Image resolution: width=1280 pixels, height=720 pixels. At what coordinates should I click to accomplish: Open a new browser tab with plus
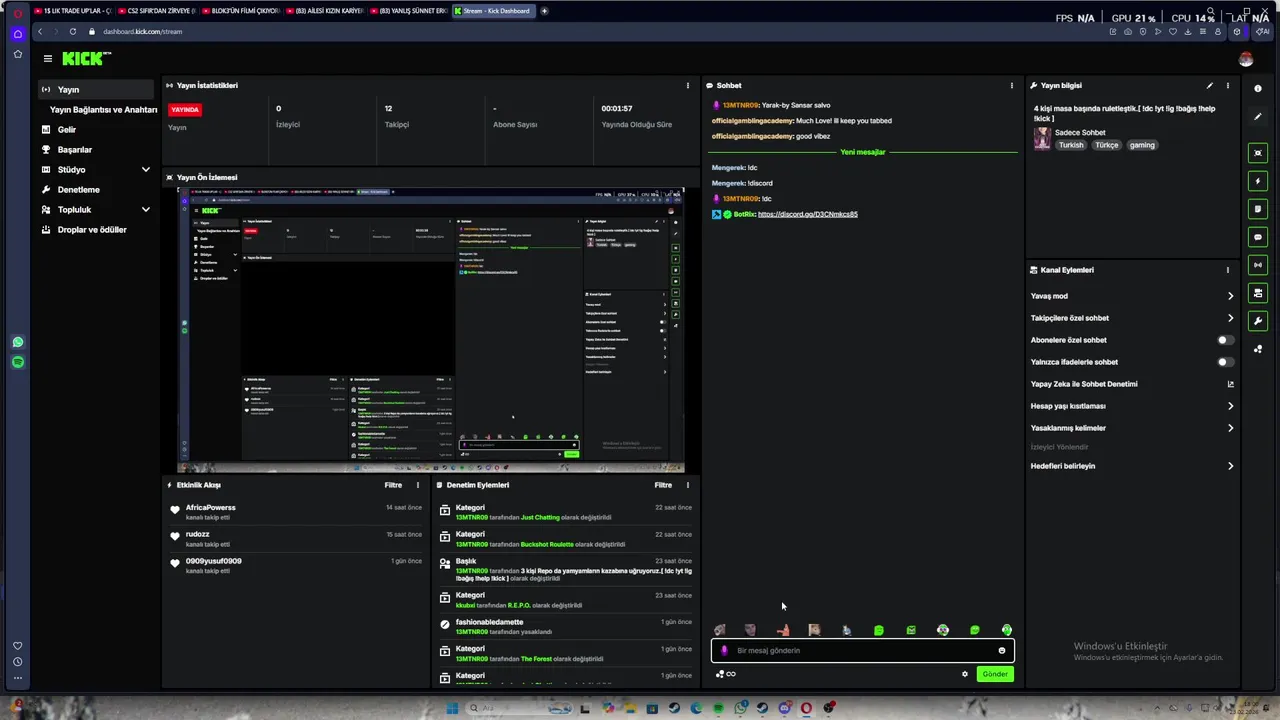[x=544, y=11]
